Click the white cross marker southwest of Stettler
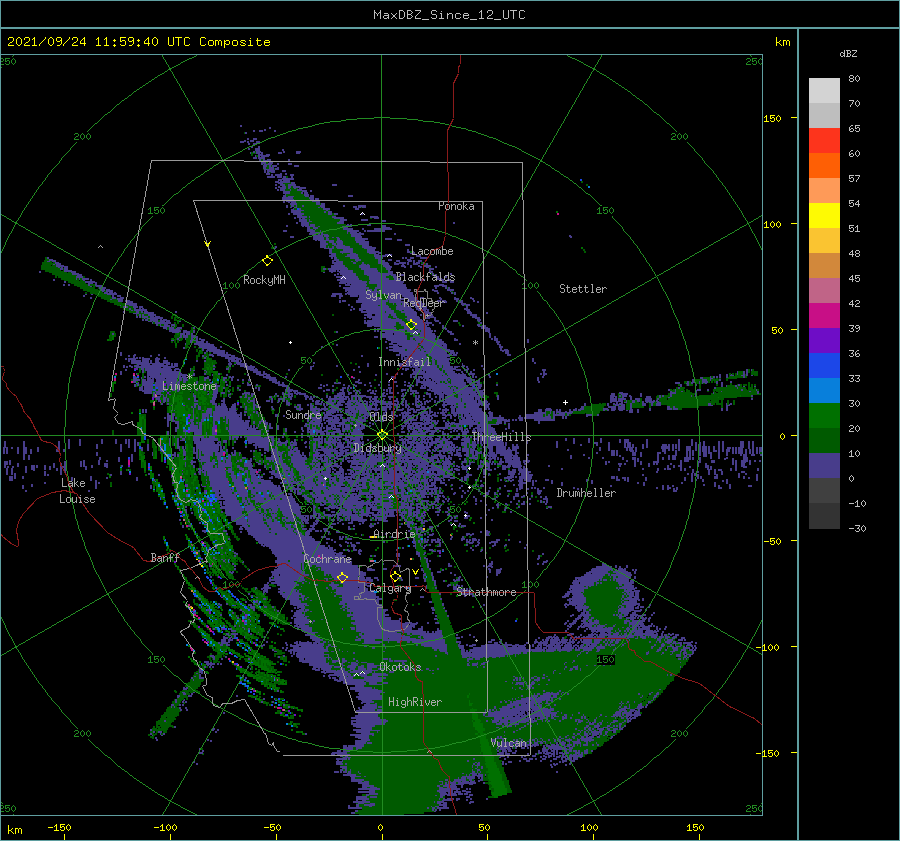Viewport: 900px width, 841px height. (x=565, y=402)
